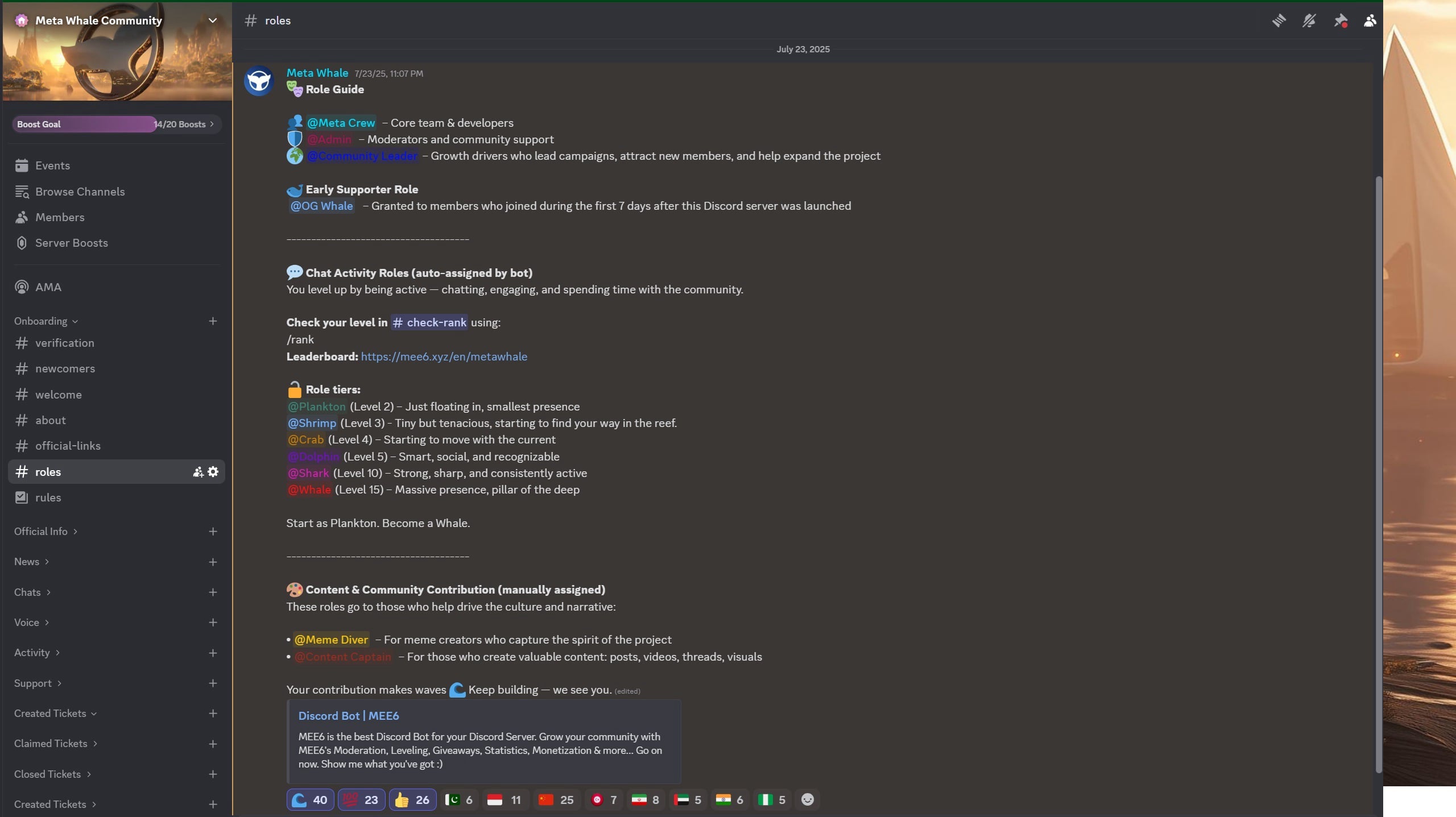Toggle the wave emoji reaction with 40
Screen dimensions: 1456x817
pos(310,800)
